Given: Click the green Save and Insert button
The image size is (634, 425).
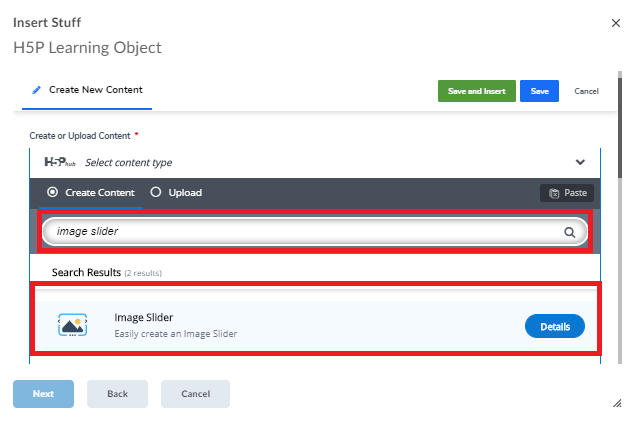Looking at the screenshot, I should (477, 91).
